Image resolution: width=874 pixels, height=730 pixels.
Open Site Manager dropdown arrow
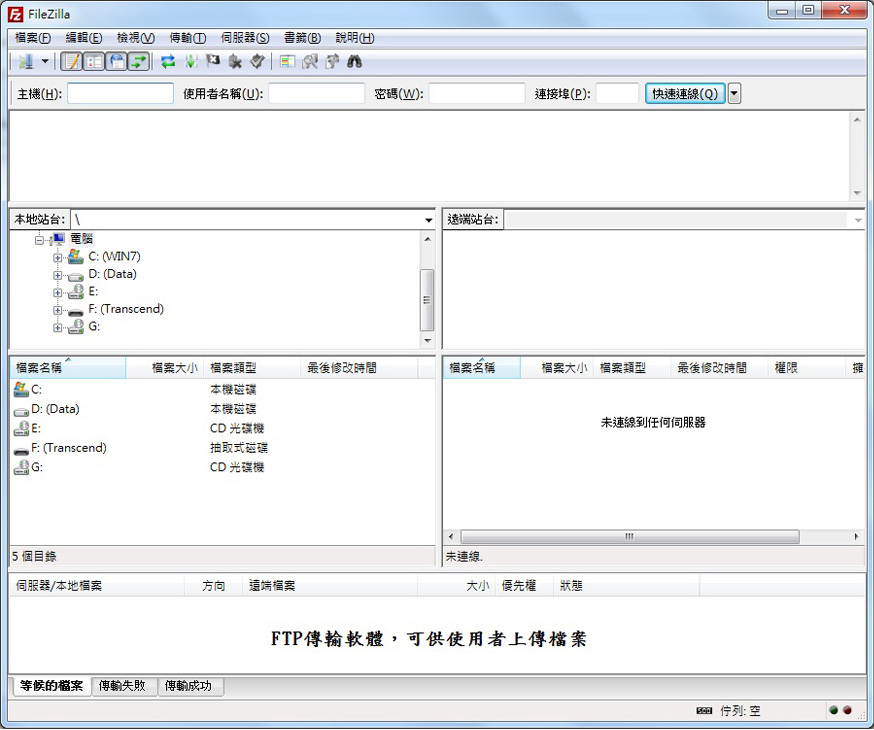tap(45, 62)
